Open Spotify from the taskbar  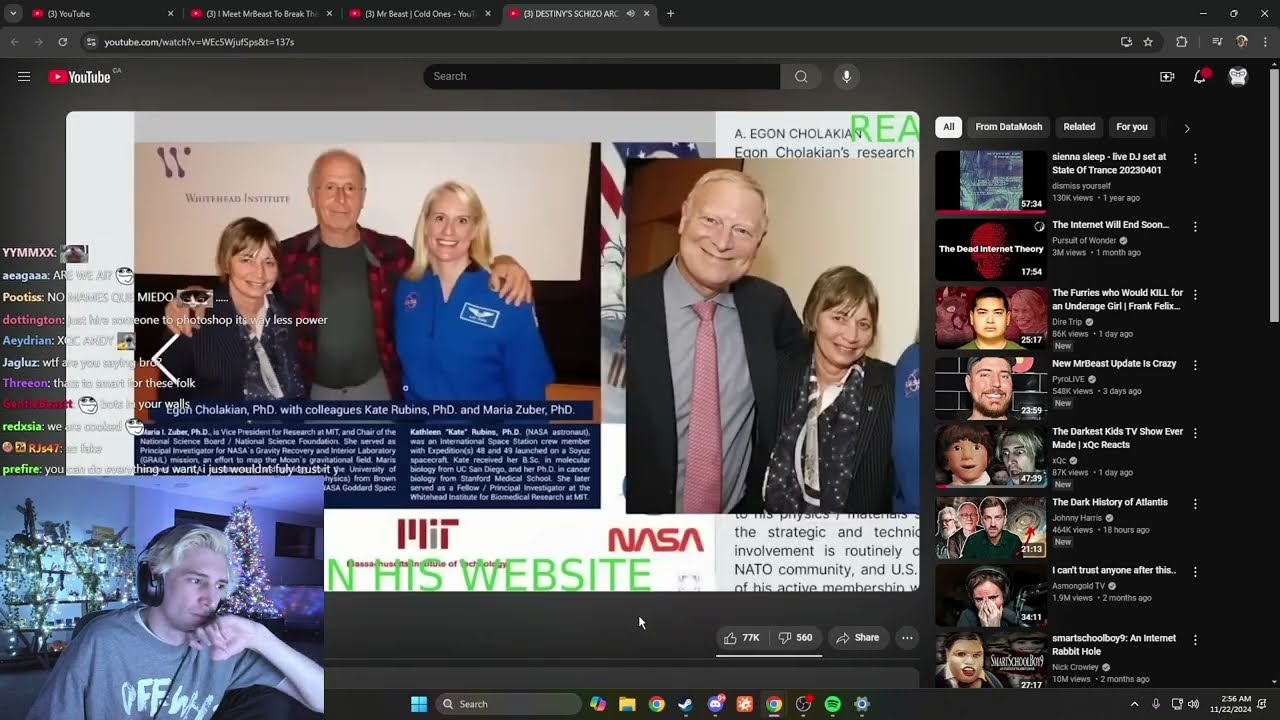833,704
